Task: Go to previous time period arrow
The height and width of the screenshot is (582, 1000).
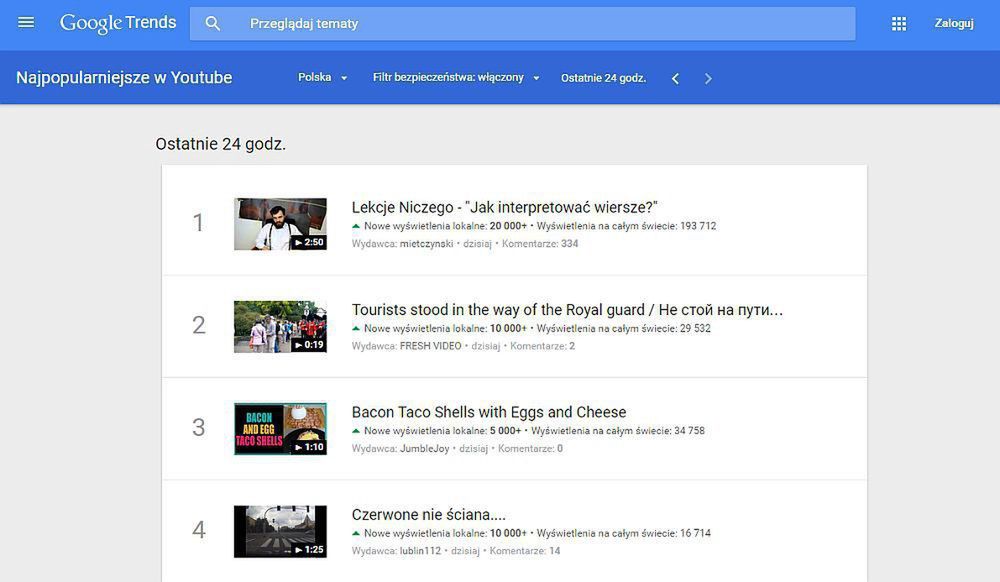Action: click(675, 78)
